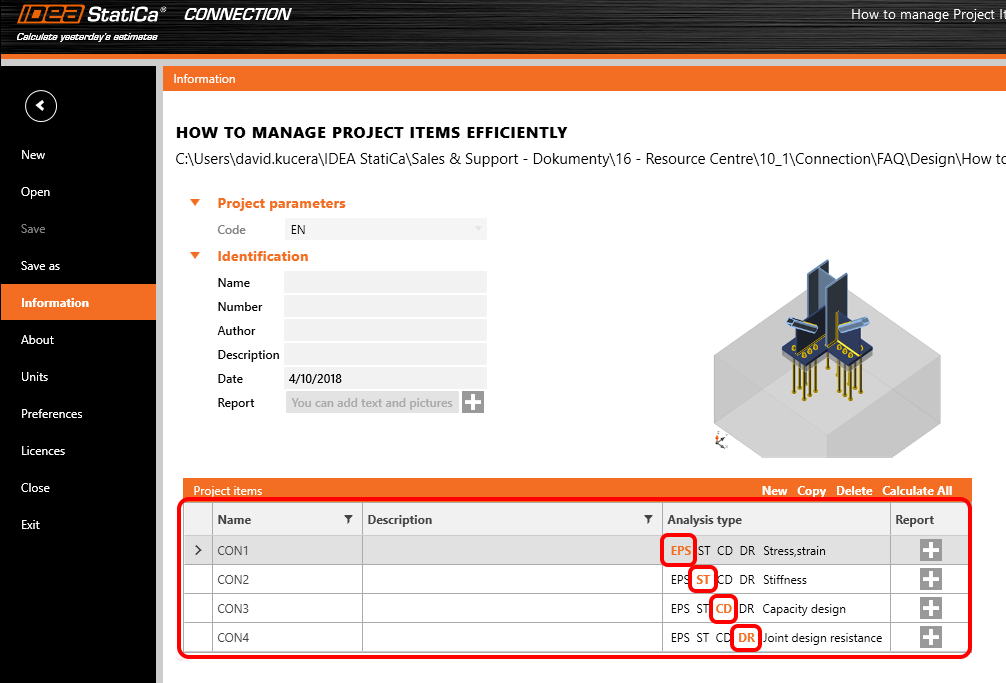Add report for CON3 row
The width and height of the screenshot is (1006, 683).
point(931,608)
